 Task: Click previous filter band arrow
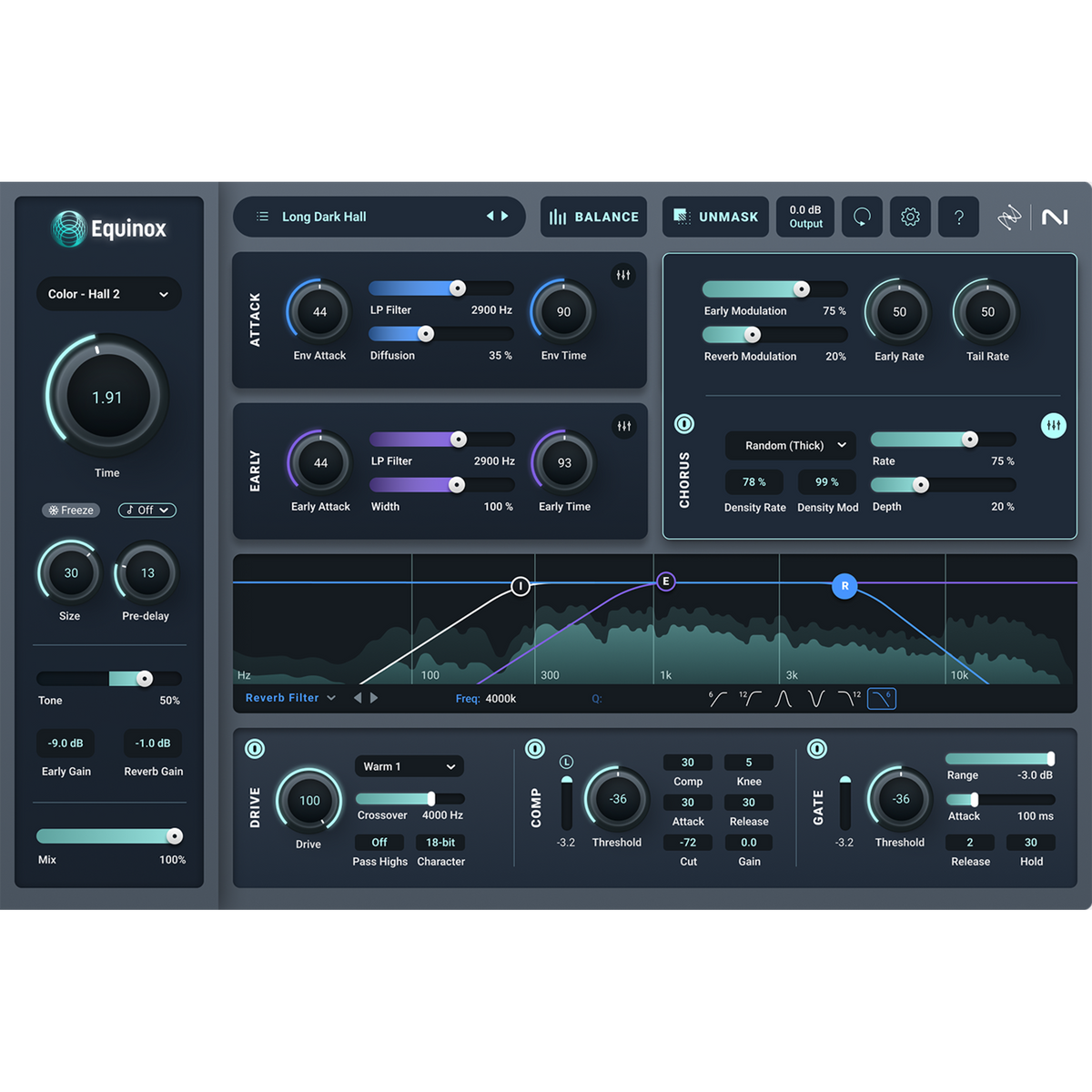click(x=358, y=698)
